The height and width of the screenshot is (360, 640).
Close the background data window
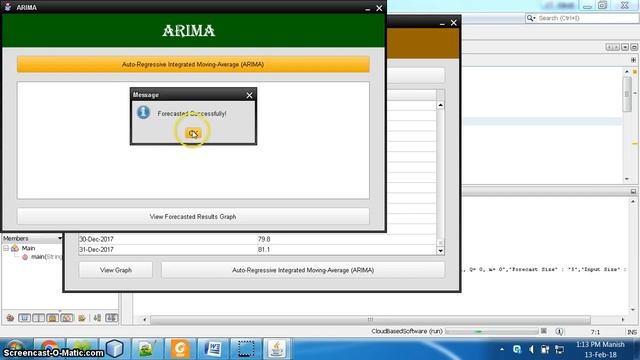tap(453, 23)
